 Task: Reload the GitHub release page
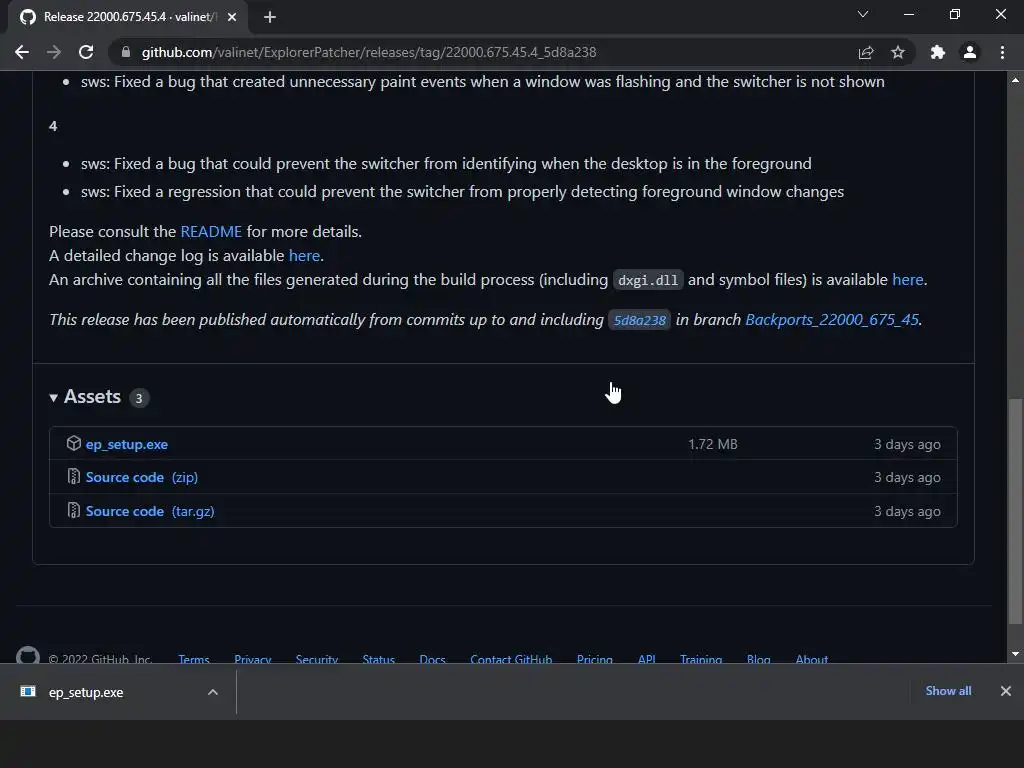coord(86,52)
